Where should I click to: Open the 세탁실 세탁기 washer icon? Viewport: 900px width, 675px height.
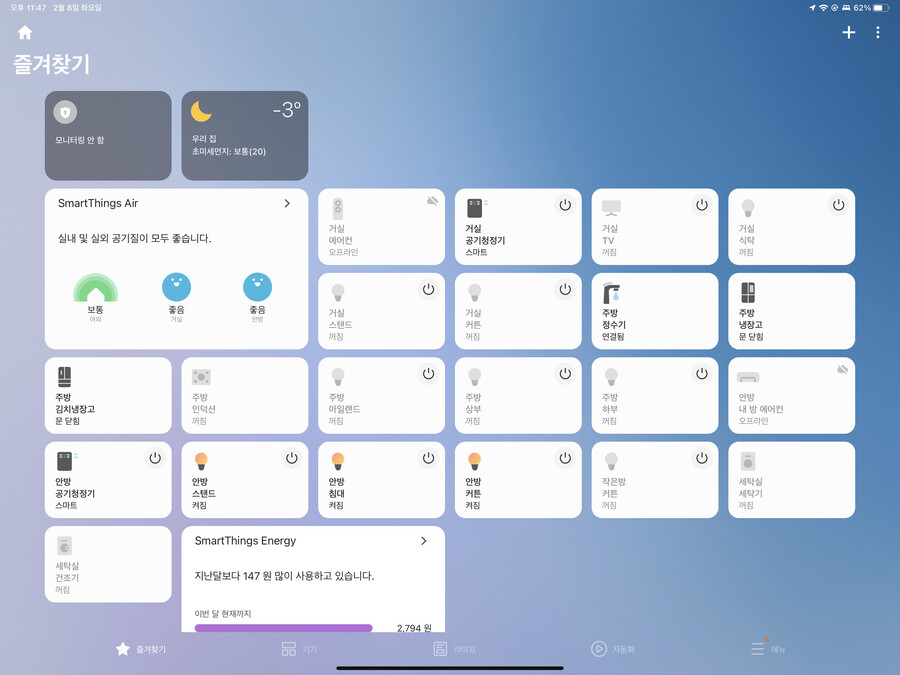748,462
